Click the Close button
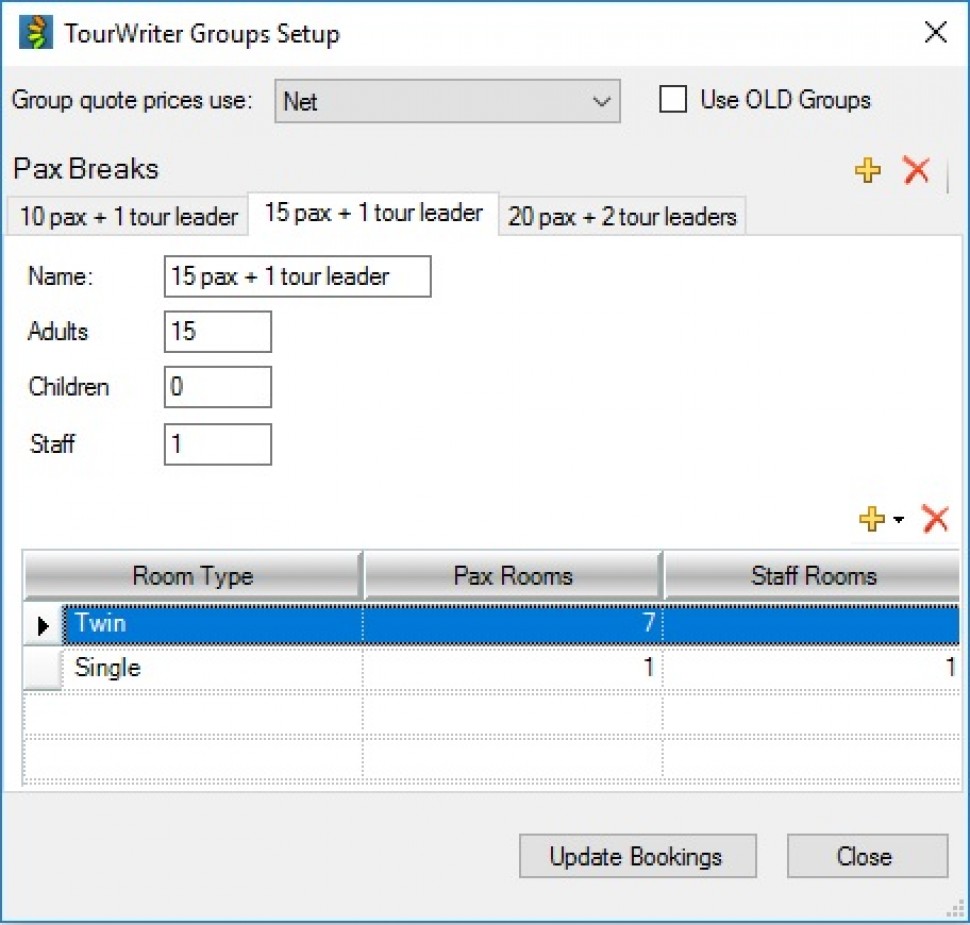This screenshot has height=925, width=970. click(x=867, y=857)
